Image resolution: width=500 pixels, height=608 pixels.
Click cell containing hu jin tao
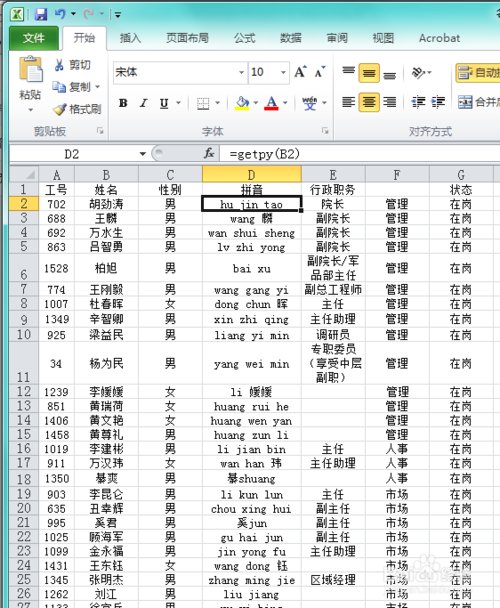(x=251, y=204)
